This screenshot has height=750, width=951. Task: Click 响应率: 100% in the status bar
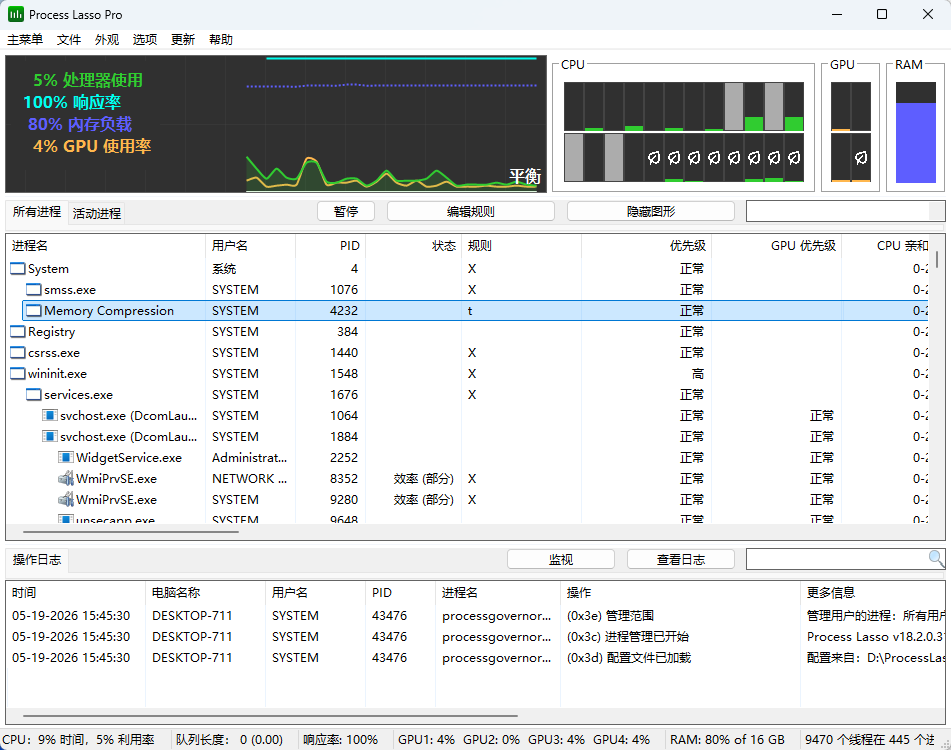(x=340, y=740)
